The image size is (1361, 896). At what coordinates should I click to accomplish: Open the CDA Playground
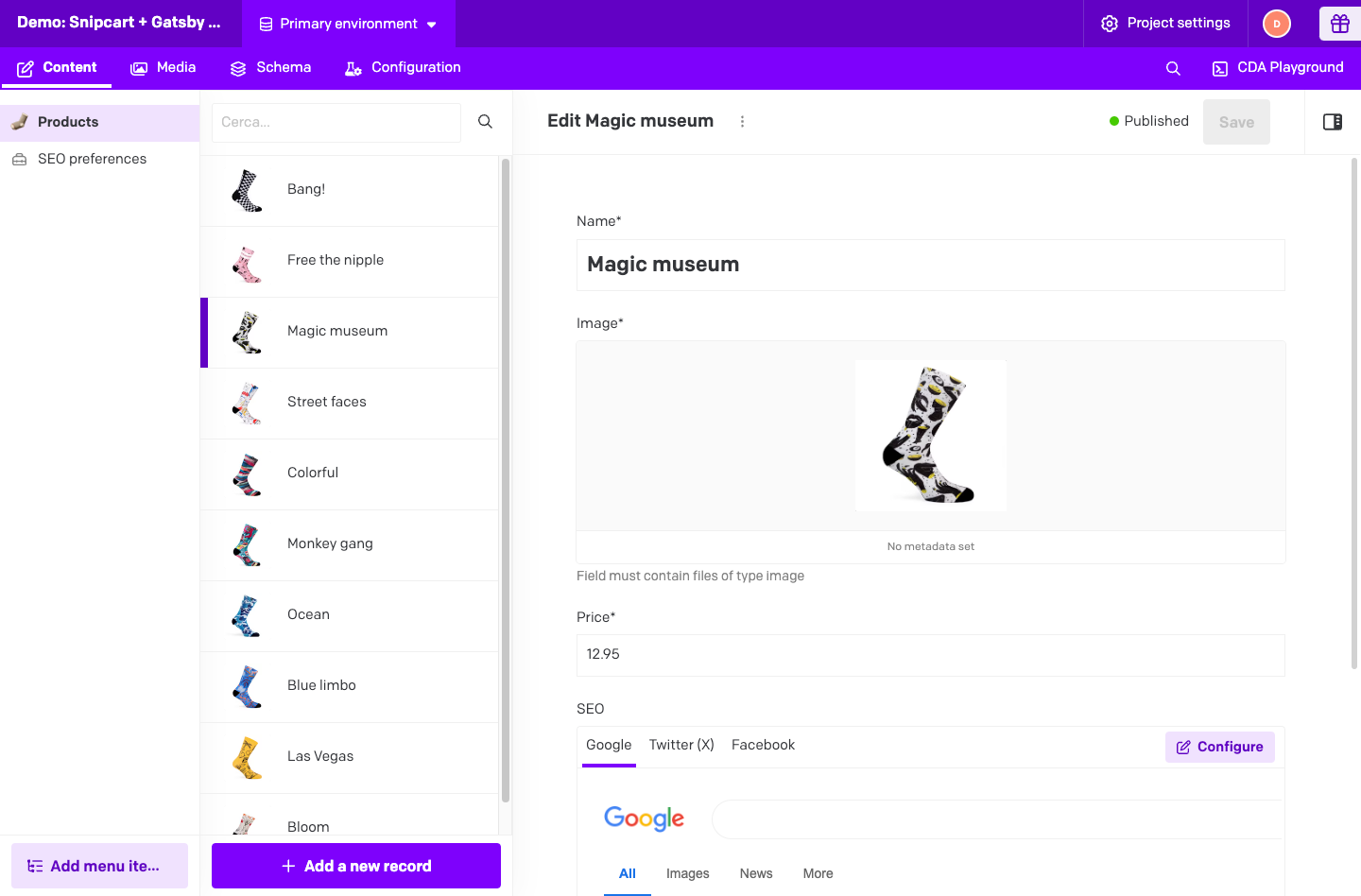coord(1278,68)
